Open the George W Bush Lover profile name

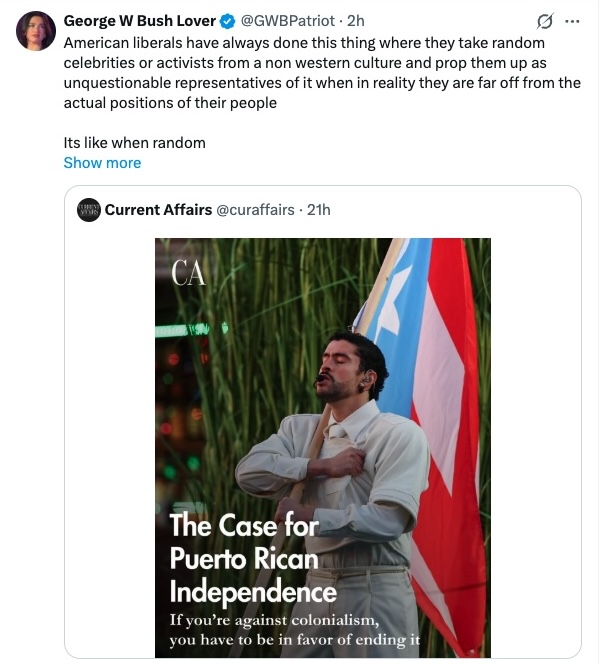point(139,21)
